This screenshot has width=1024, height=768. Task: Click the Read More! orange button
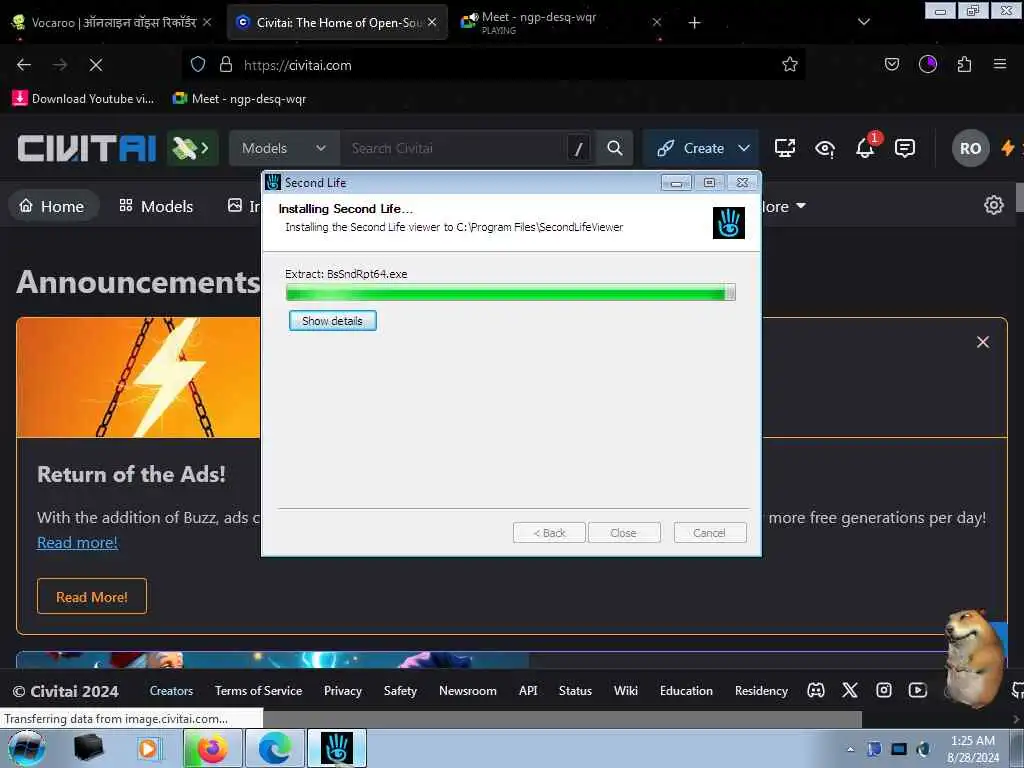pyautogui.click(x=91, y=596)
